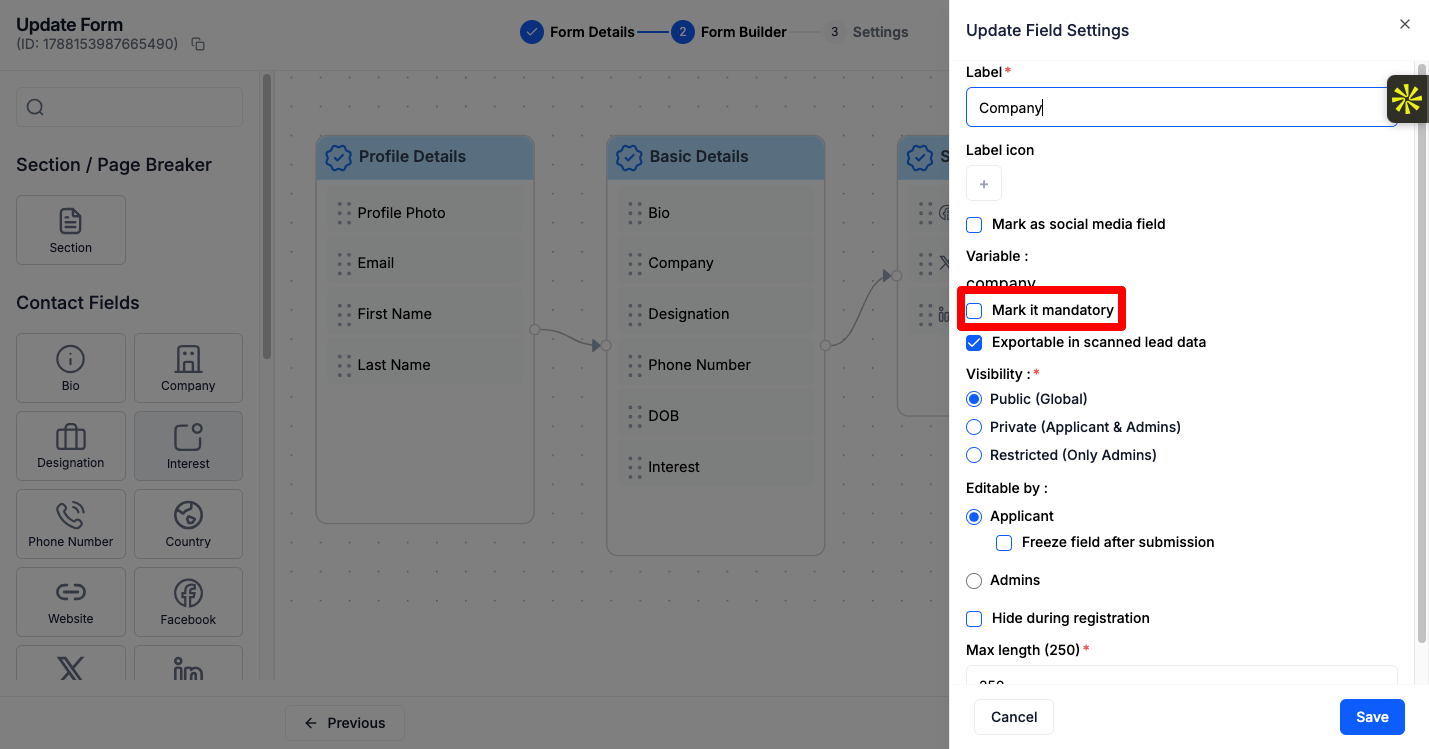Select Private (Applicant & Admins) visibility

click(x=974, y=427)
